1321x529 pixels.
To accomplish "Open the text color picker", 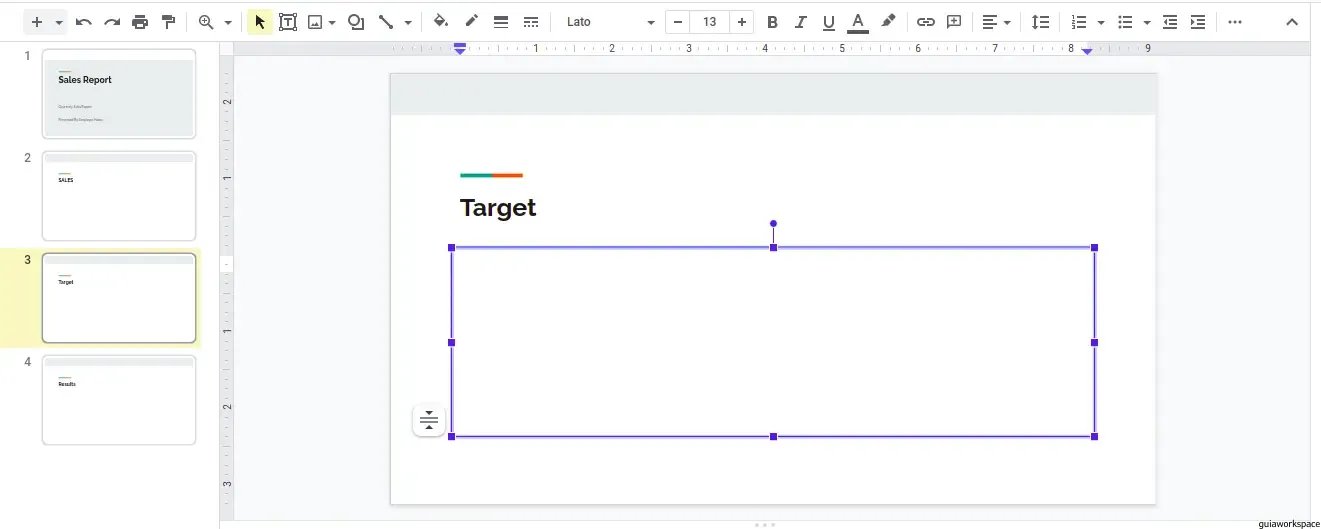I will coord(857,22).
